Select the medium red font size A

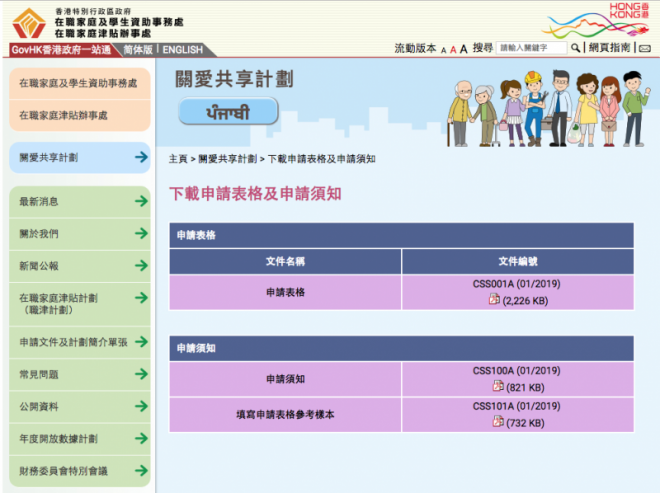pyautogui.click(x=453, y=49)
